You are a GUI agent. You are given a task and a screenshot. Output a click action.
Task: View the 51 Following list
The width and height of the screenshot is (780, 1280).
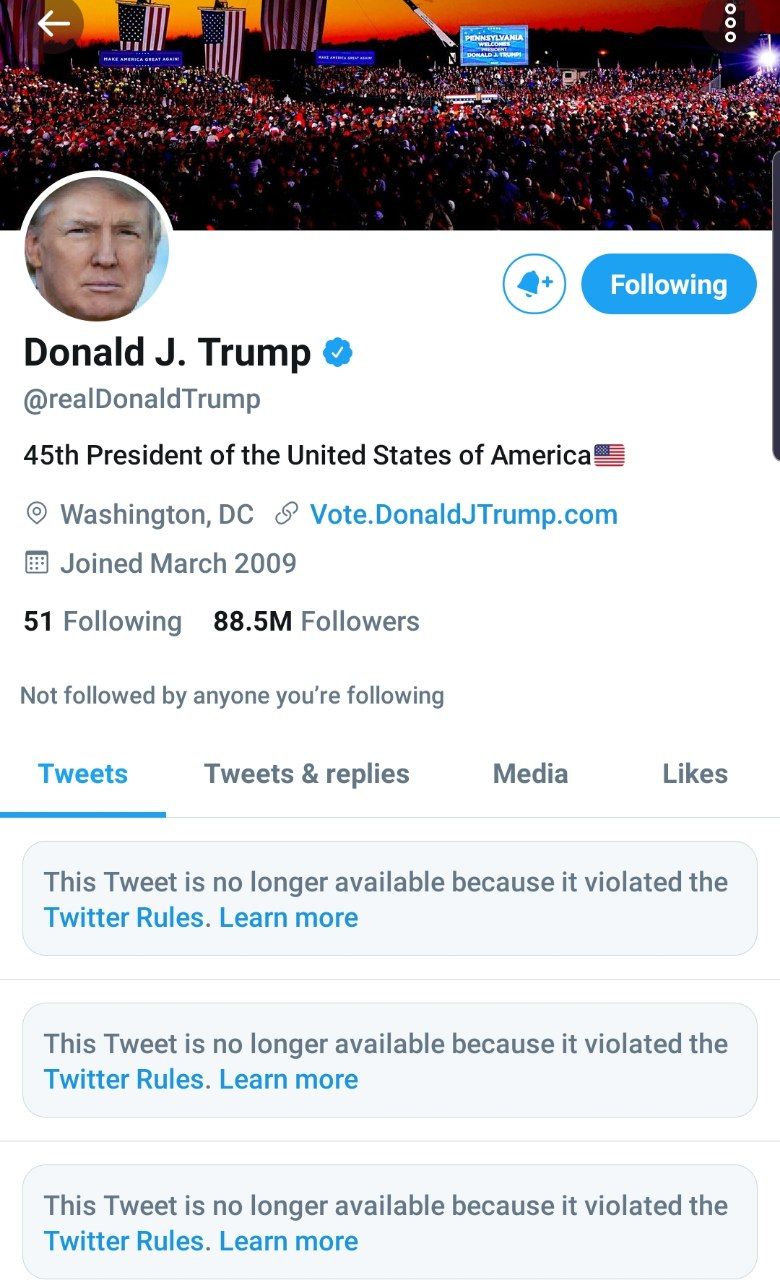coord(102,621)
